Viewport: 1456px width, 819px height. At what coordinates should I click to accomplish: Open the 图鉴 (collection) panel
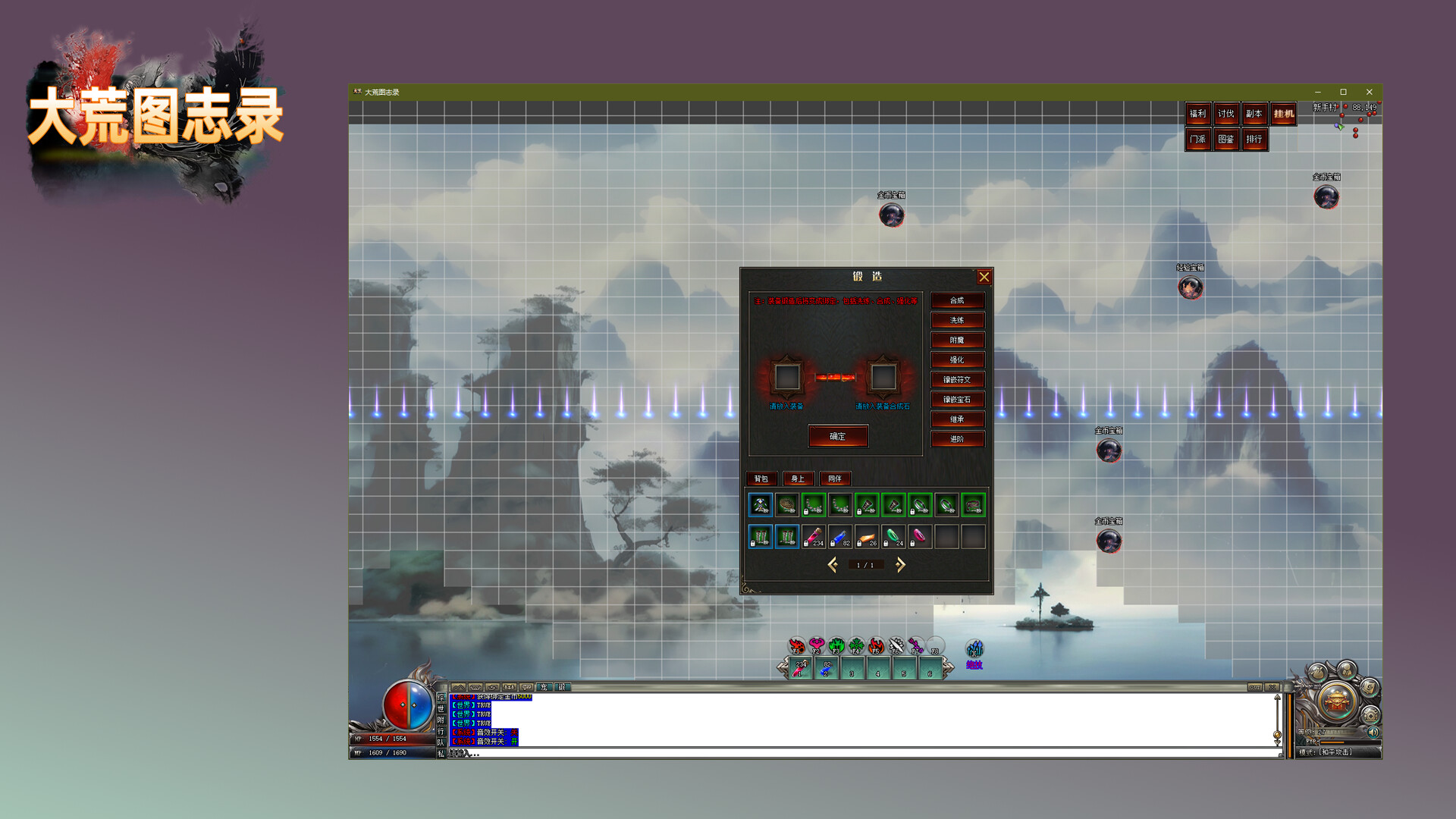pyautogui.click(x=1226, y=140)
